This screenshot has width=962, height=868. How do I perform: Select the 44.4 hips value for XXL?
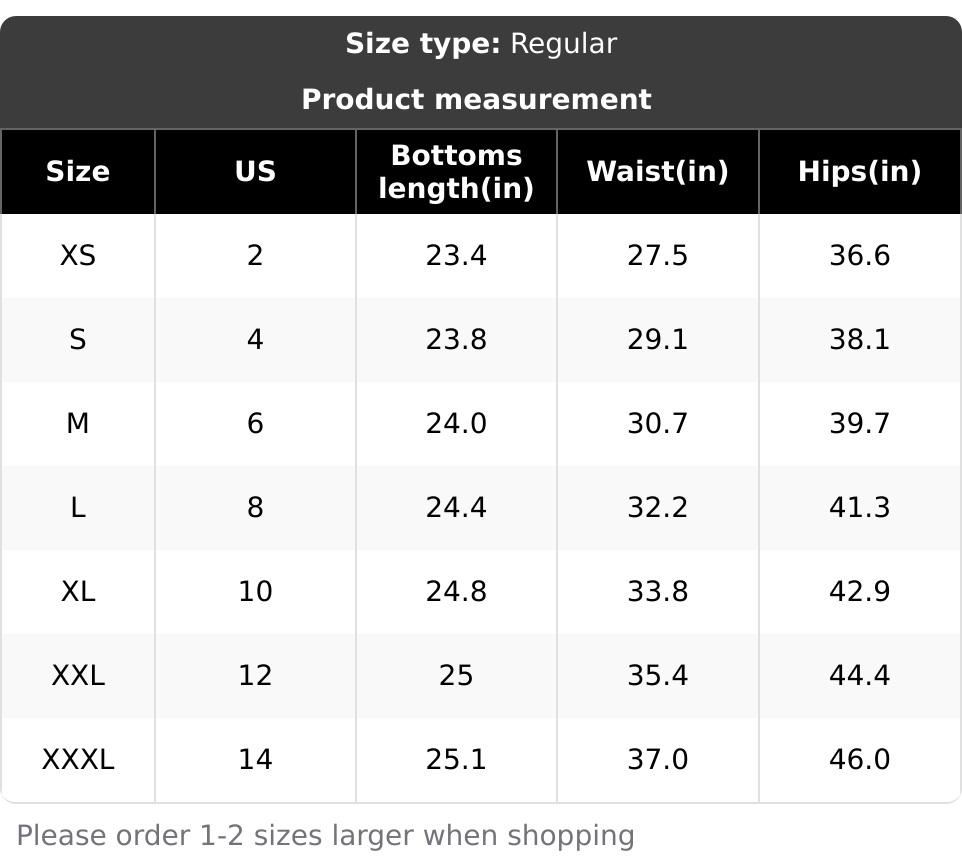859,676
